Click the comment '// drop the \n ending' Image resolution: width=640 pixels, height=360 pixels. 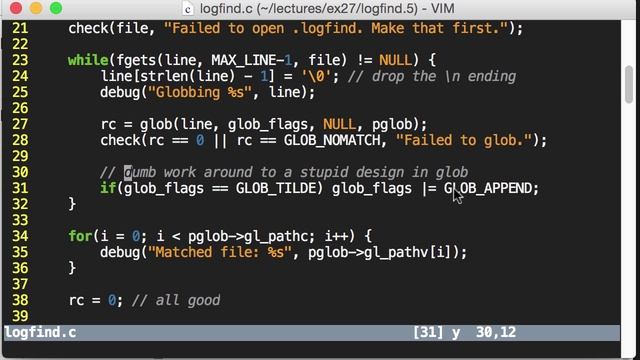click(432, 76)
